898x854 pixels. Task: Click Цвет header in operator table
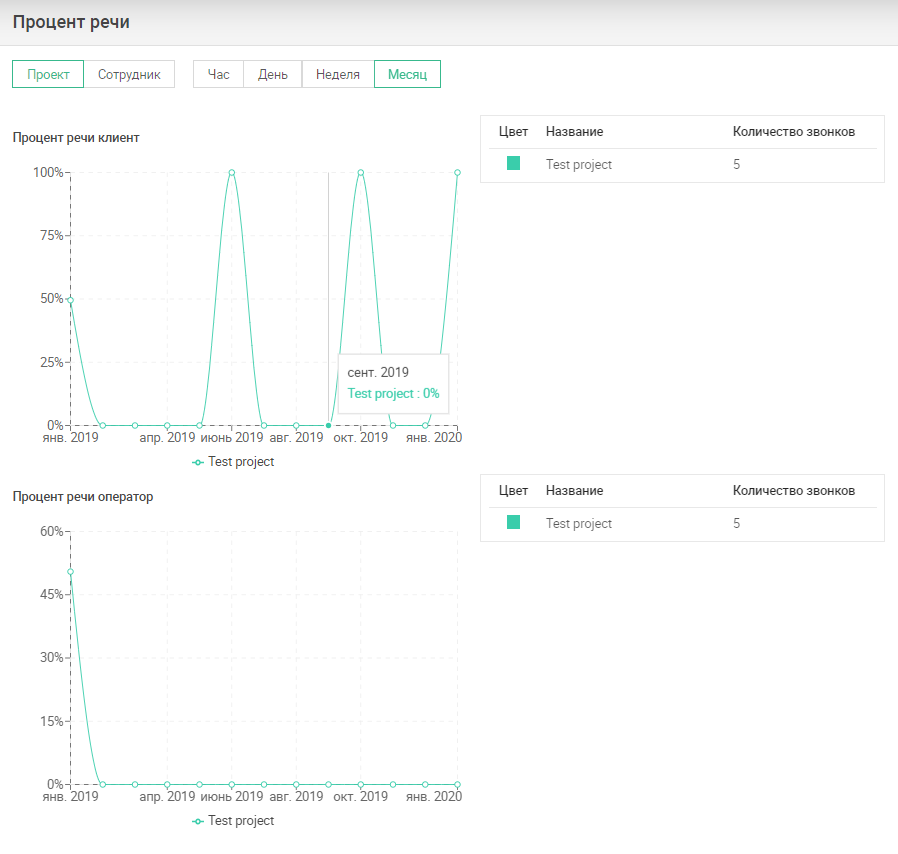tap(513, 491)
